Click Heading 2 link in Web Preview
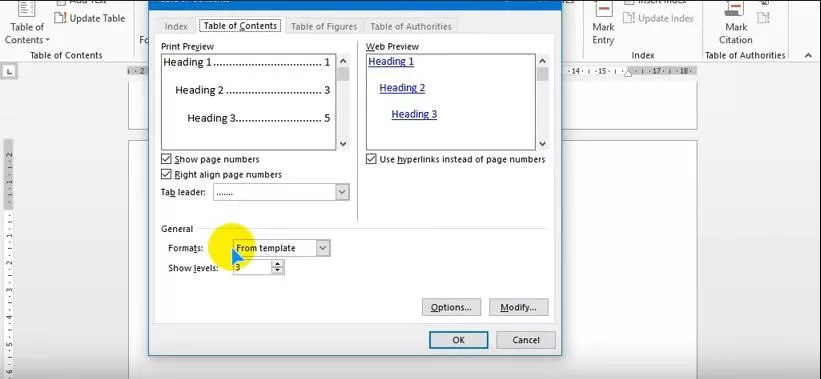Screen dimensions: 821x379 click(402, 88)
